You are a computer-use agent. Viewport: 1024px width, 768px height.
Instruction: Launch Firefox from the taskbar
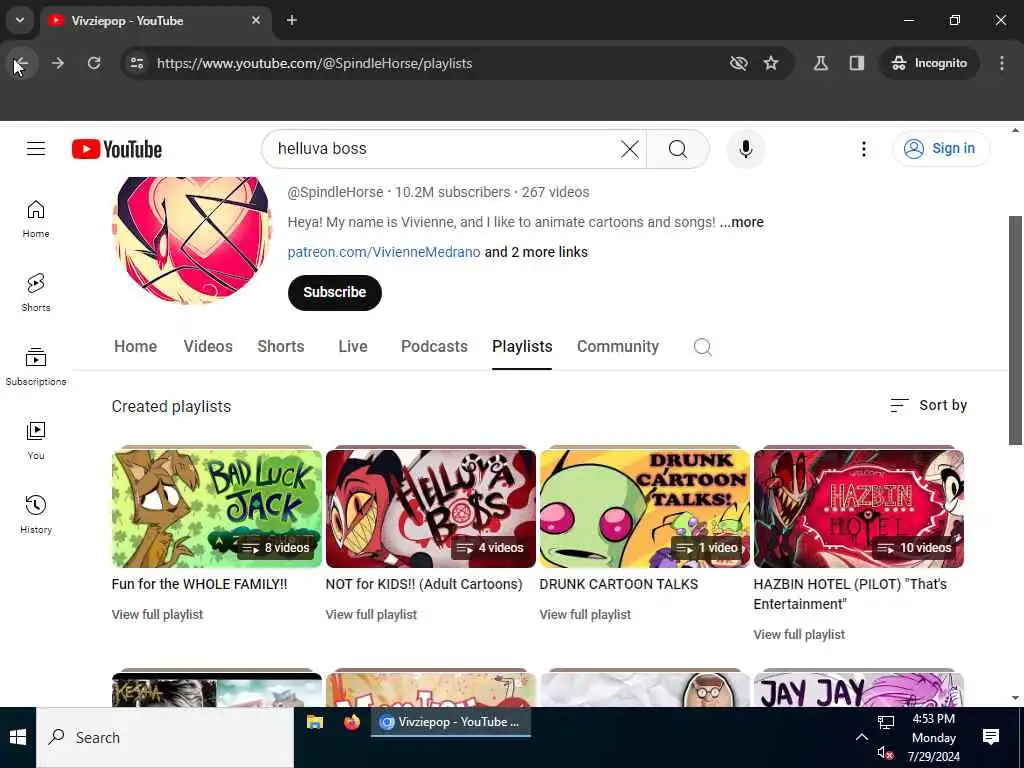352,722
